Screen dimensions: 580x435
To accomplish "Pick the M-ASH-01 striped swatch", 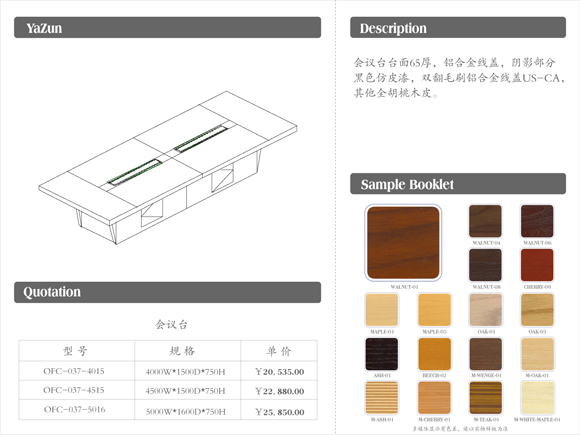I will tap(382, 398).
